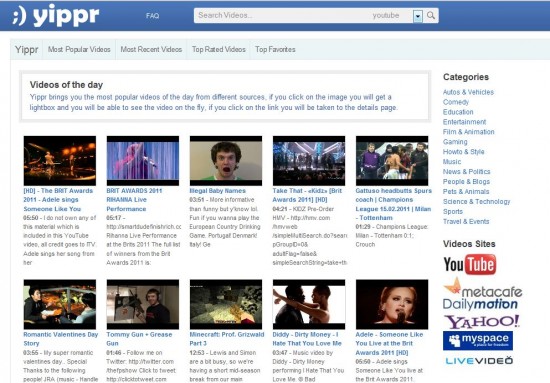The height and width of the screenshot is (383, 550).
Task: Open the Metacafe logo link
Action: point(483,287)
